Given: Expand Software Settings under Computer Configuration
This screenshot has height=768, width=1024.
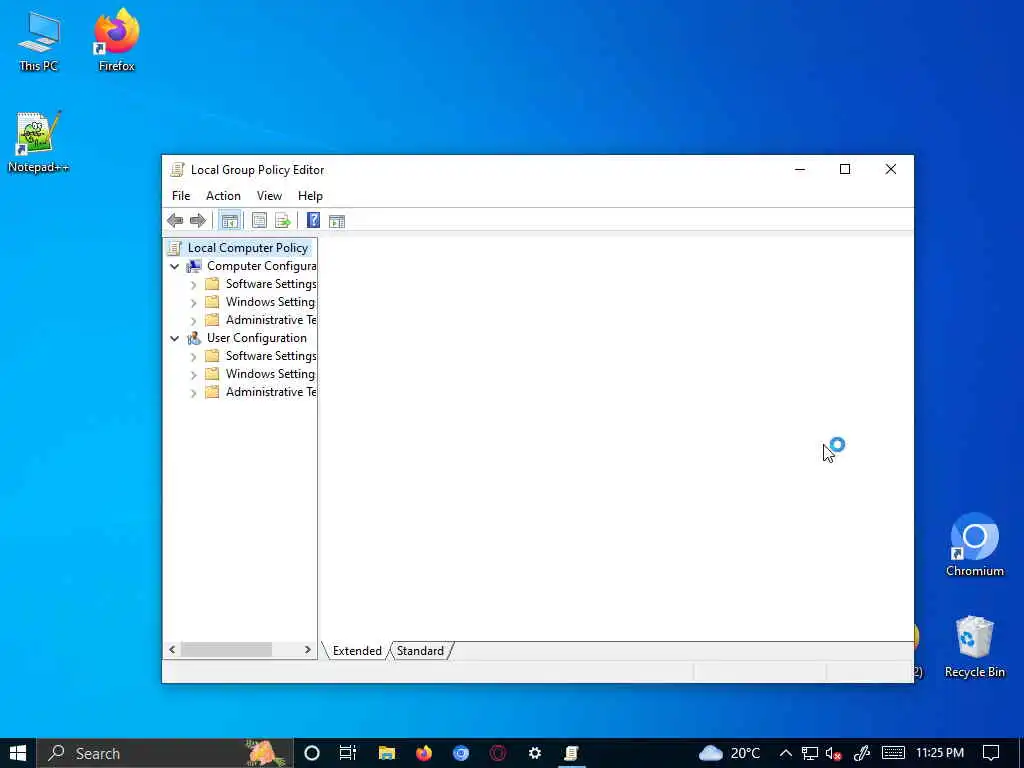Looking at the screenshot, I should pyautogui.click(x=193, y=285).
